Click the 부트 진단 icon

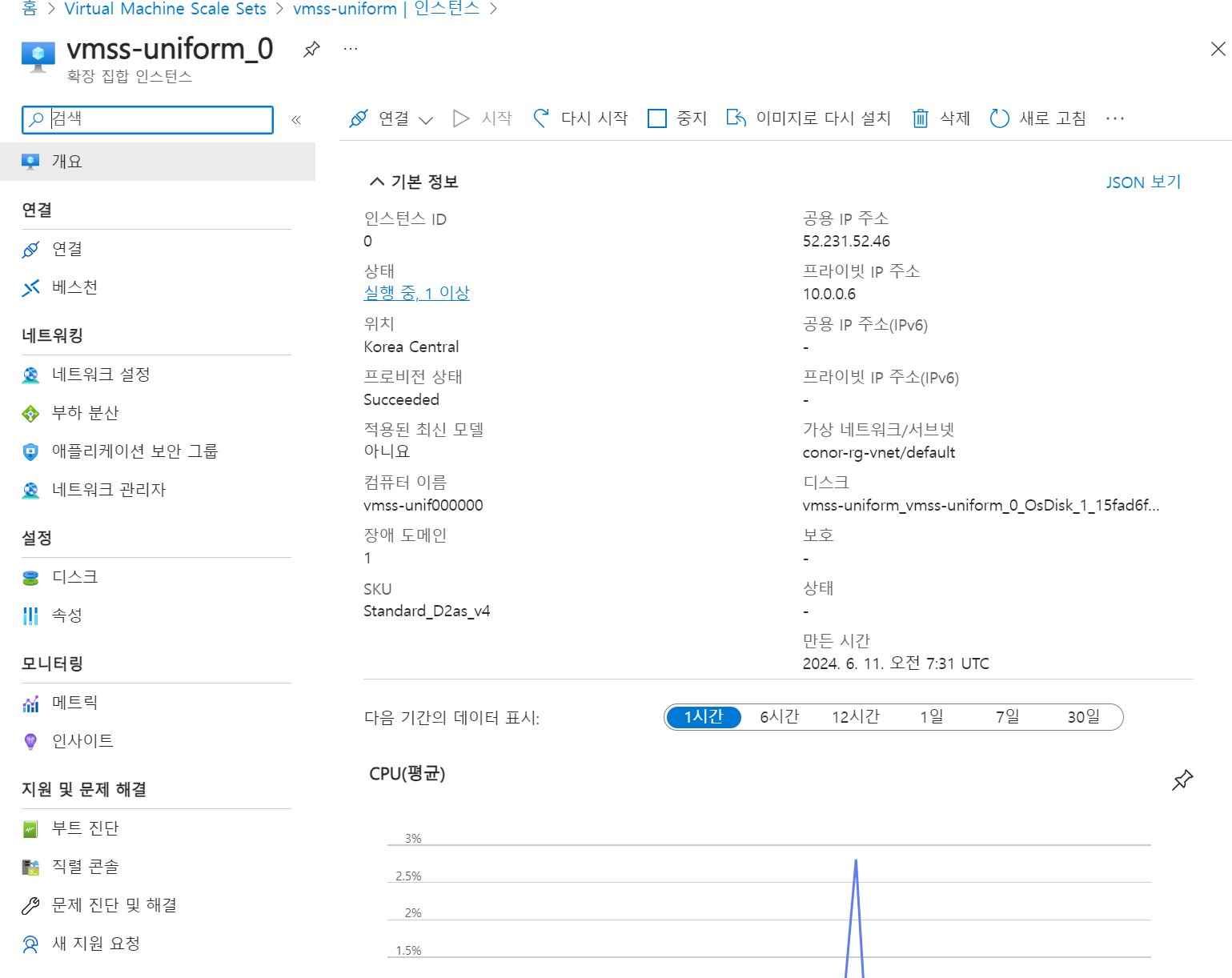tap(30, 828)
